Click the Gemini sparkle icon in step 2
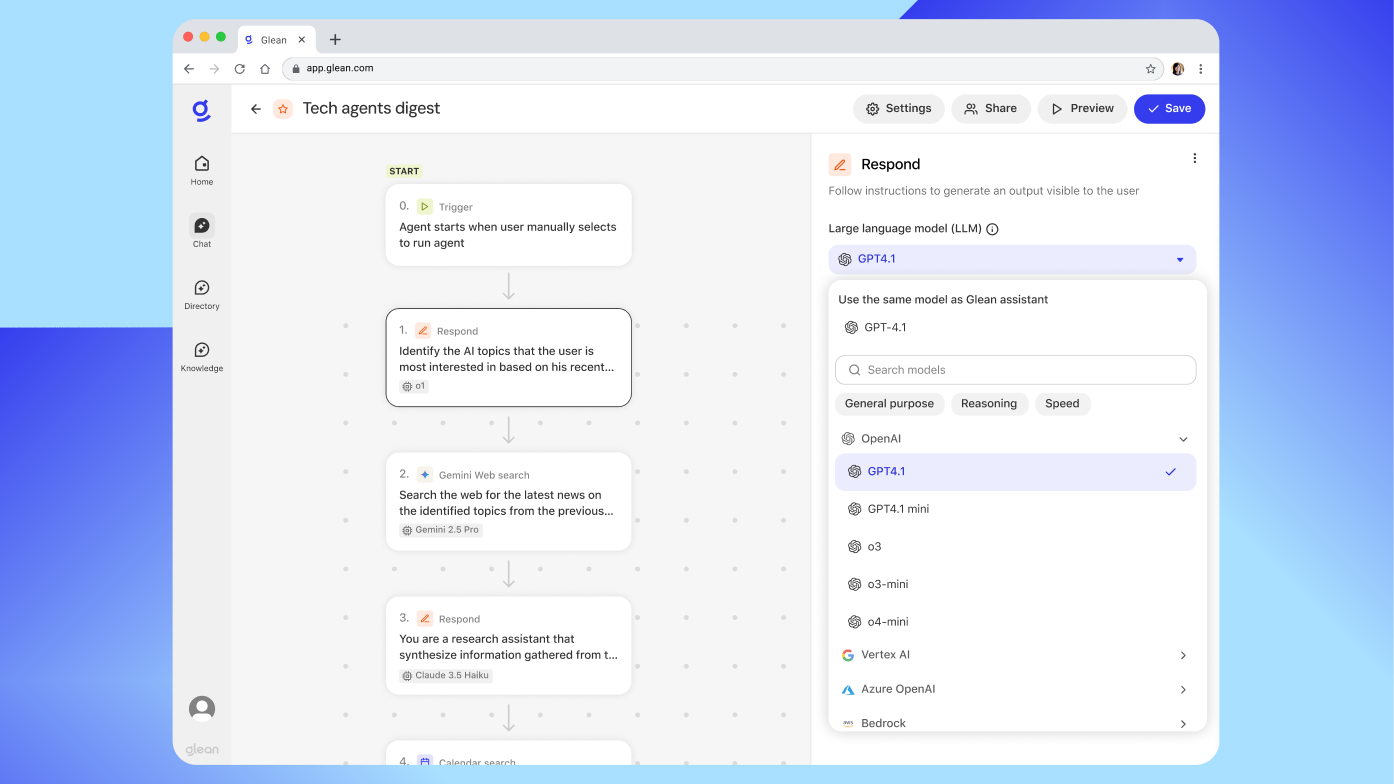Viewport: 1394px width, 784px height. [x=424, y=475]
